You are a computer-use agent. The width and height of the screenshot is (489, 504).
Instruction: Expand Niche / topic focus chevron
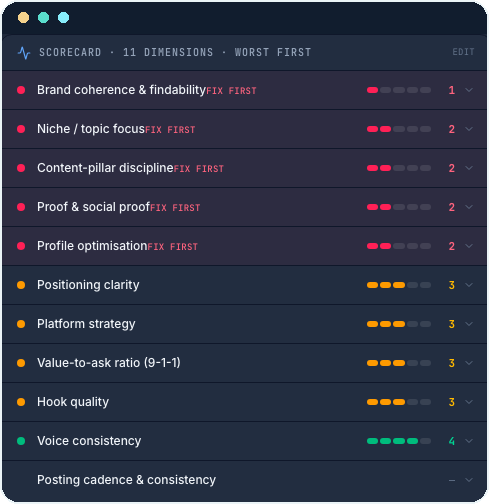pos(469,129)
